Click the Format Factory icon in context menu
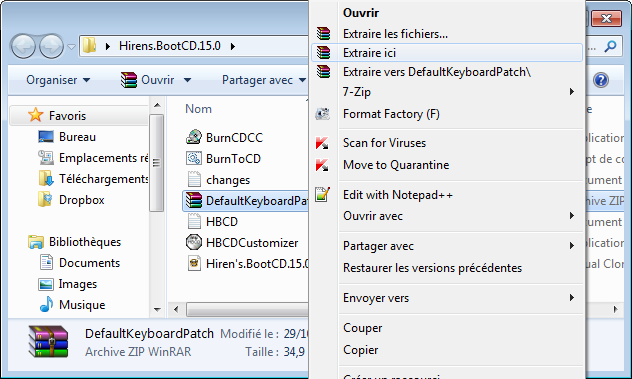Image resolution: width=632 pixels, height=379 pixels. (322, 114)
